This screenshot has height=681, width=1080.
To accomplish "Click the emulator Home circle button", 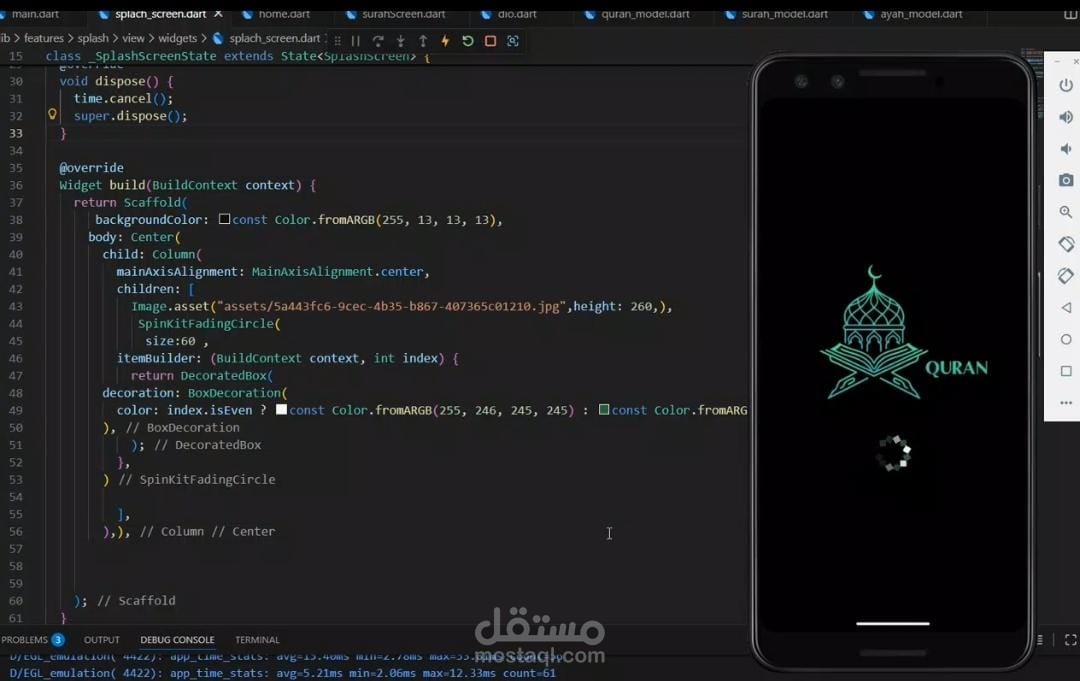I will [x=1066, y=339].
